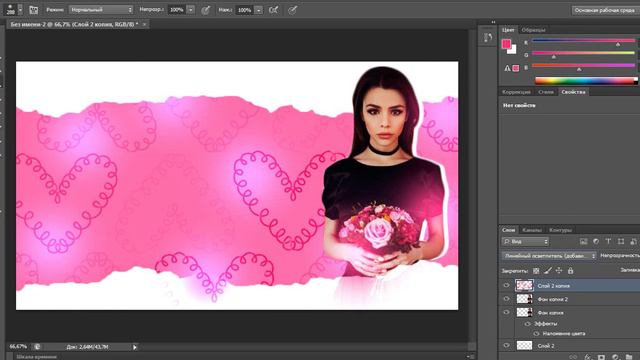This screenshot has height=360, width=640.
Task: Filter layers by smart objects icon
Action: (633, 242)
